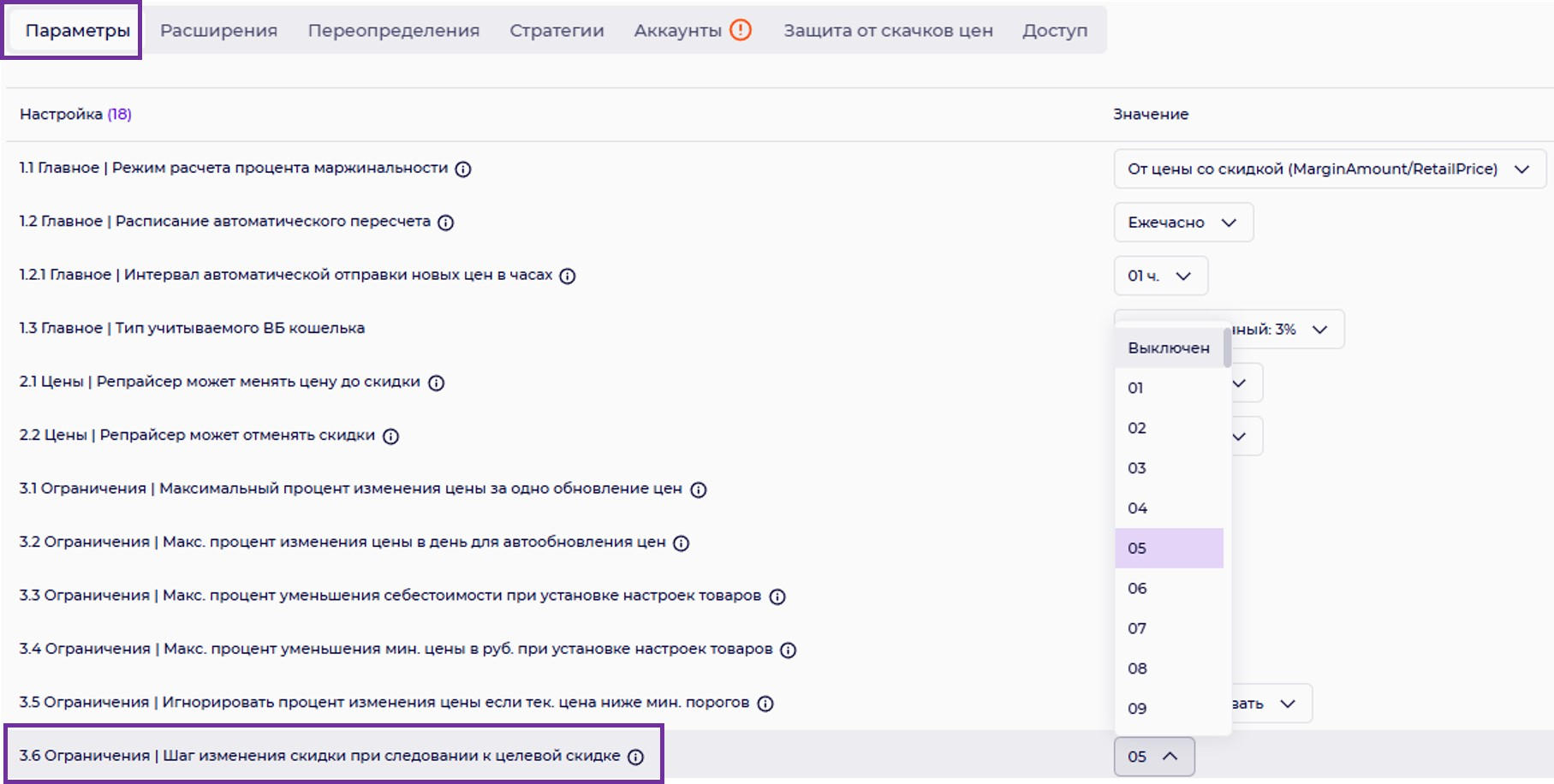This screenshot has width=1554, height=784.
Task: Click info icon for setting 3.6 Ограничения
Action: pos(635,757)
